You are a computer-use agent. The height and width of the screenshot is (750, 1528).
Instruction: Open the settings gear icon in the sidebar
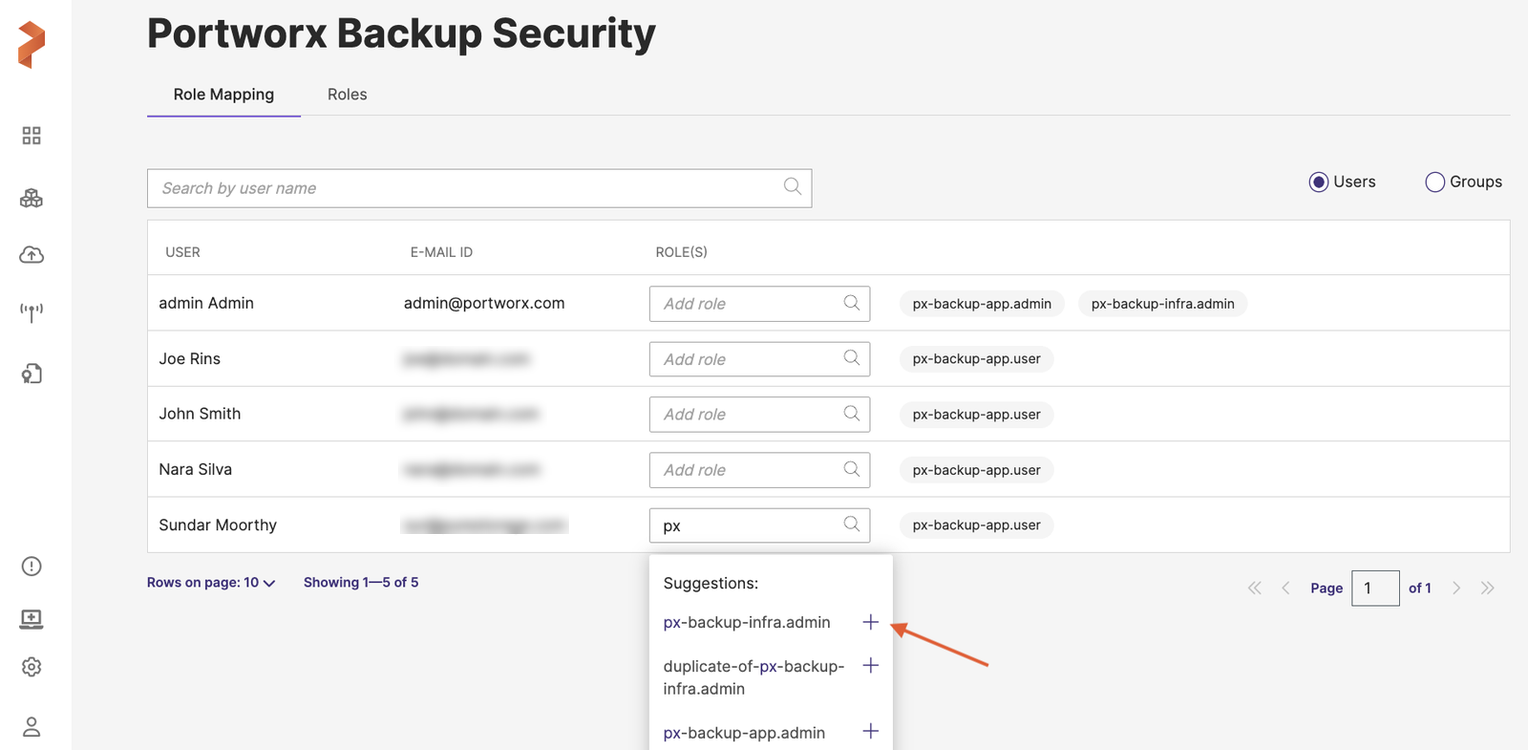tap(31, 667)
